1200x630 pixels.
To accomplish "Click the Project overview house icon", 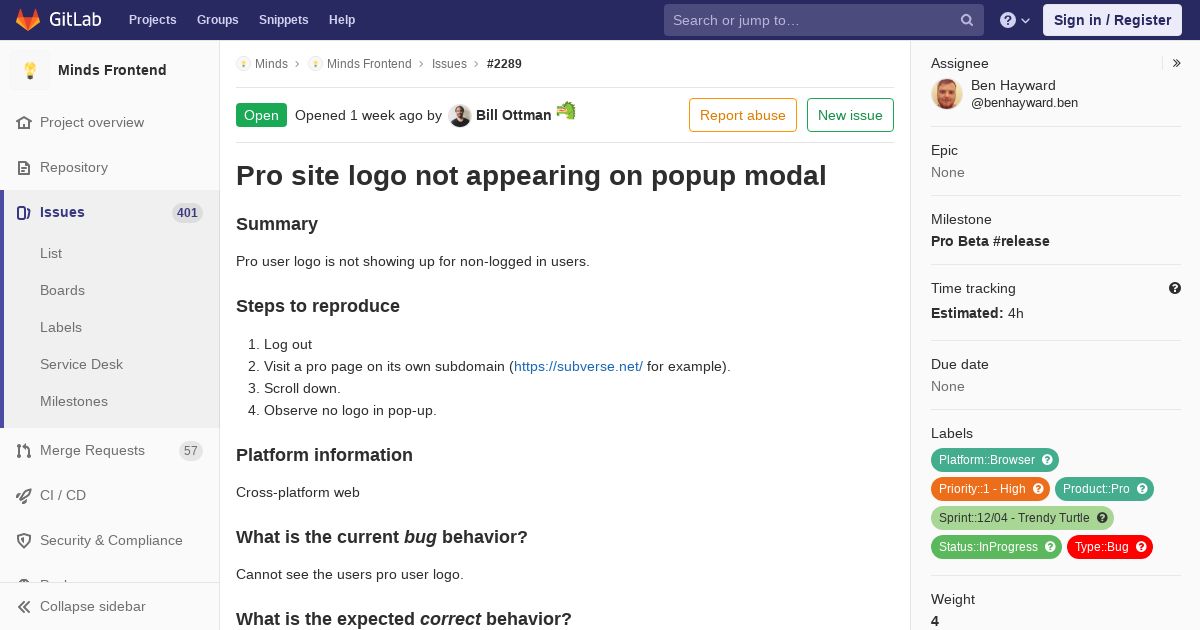I will [x=24, y=122].
